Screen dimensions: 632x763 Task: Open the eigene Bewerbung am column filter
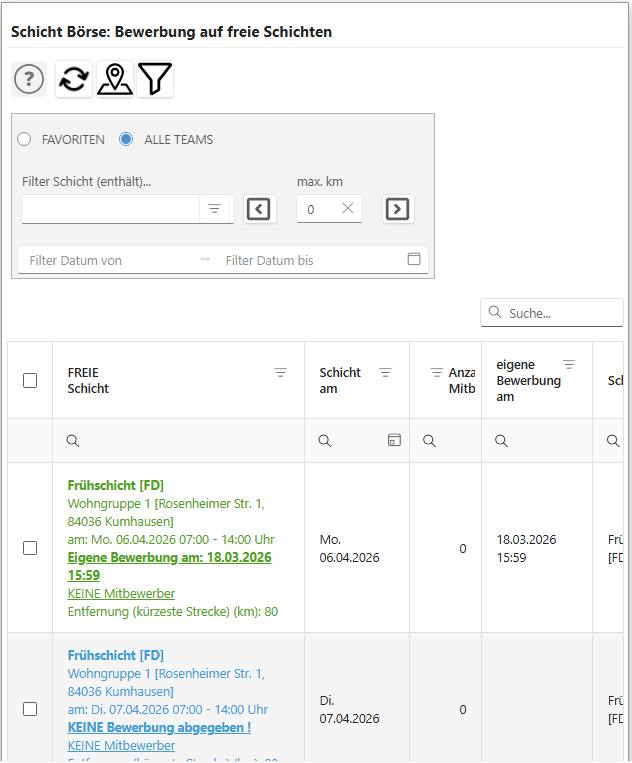pyautogui.click(x=569, y=365)
